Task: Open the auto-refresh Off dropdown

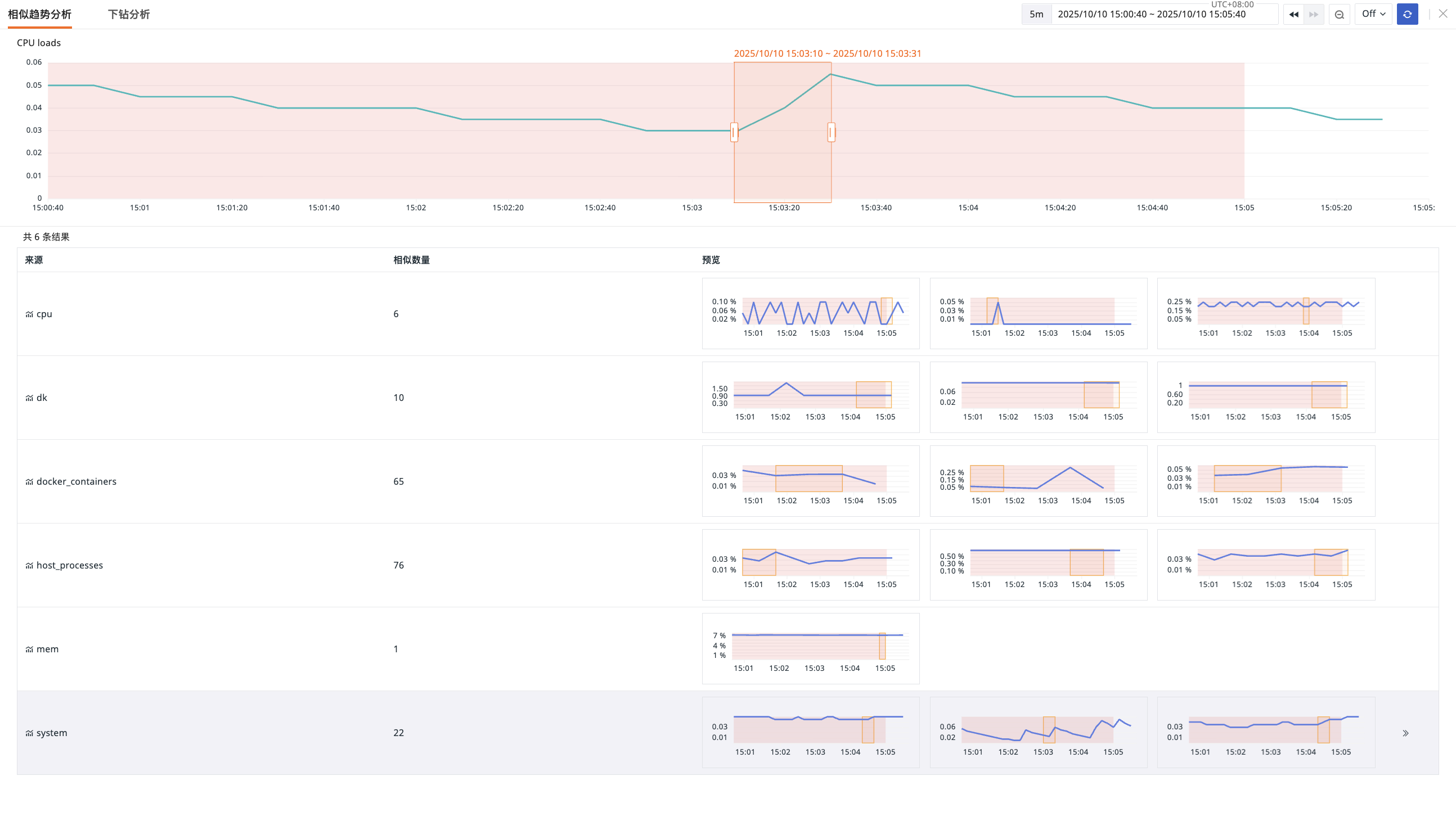Action: [1373, 14]
